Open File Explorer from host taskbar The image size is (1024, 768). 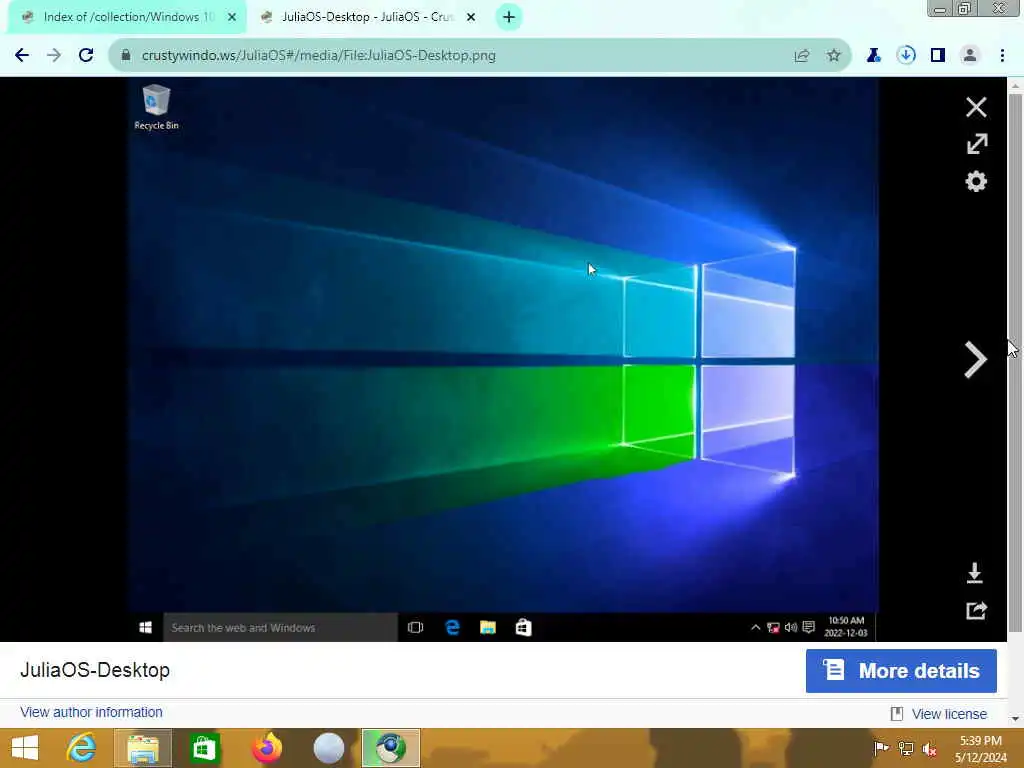(142, 748)
